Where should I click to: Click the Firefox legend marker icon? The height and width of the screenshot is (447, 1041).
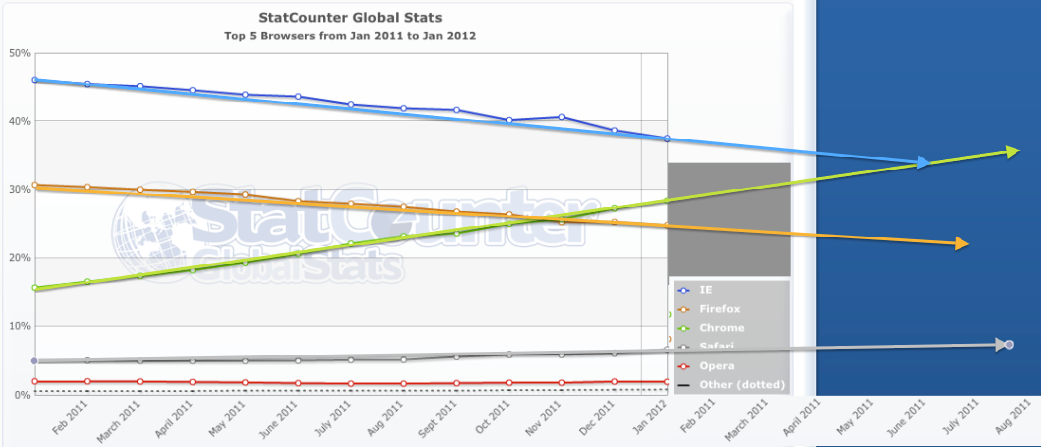click(682, 309)
